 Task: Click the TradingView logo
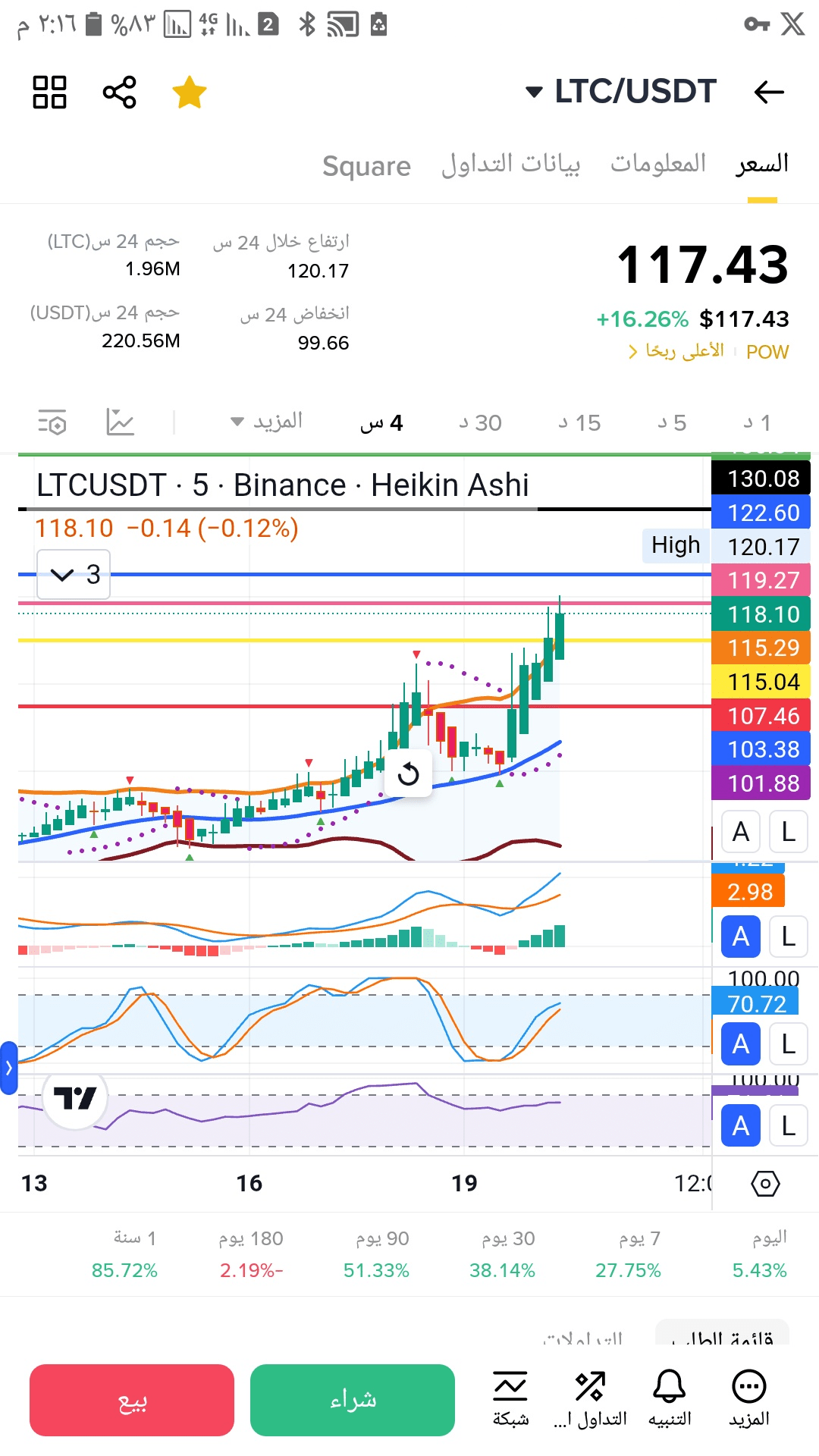click(75, 1097)
